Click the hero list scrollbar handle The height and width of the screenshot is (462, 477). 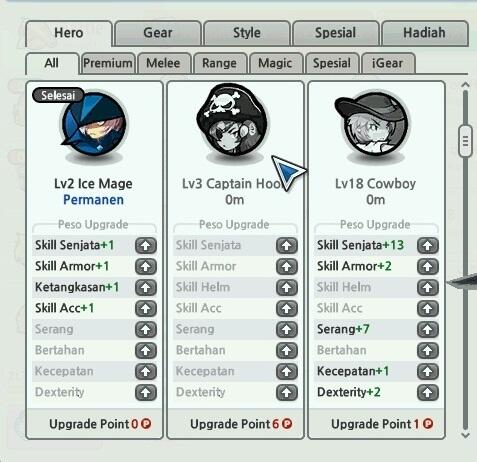coord(465,141)
